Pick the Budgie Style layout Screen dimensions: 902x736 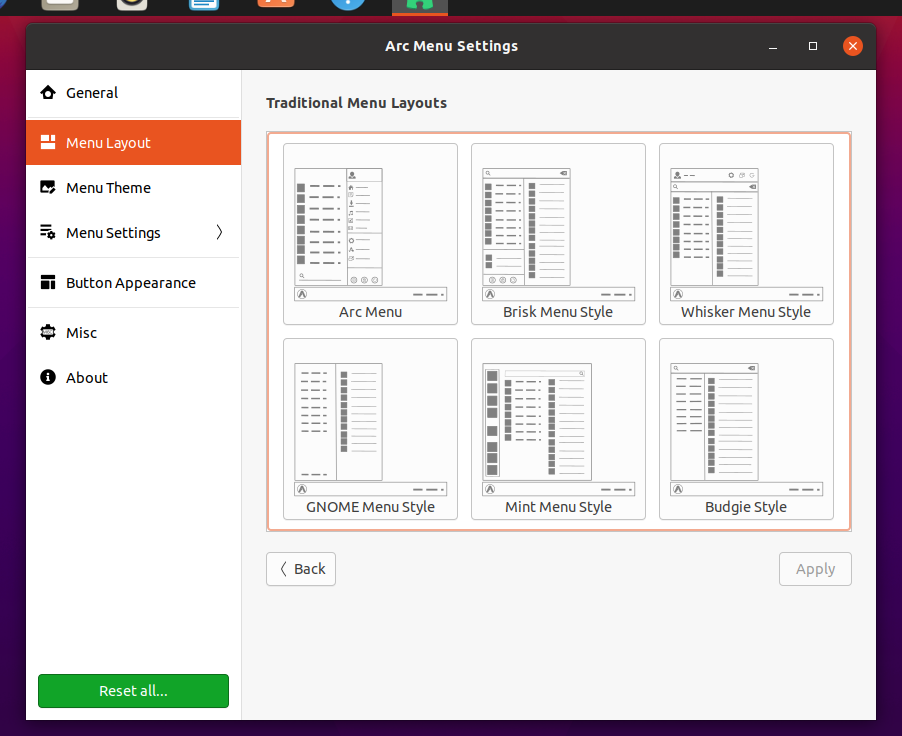(746, 429)
